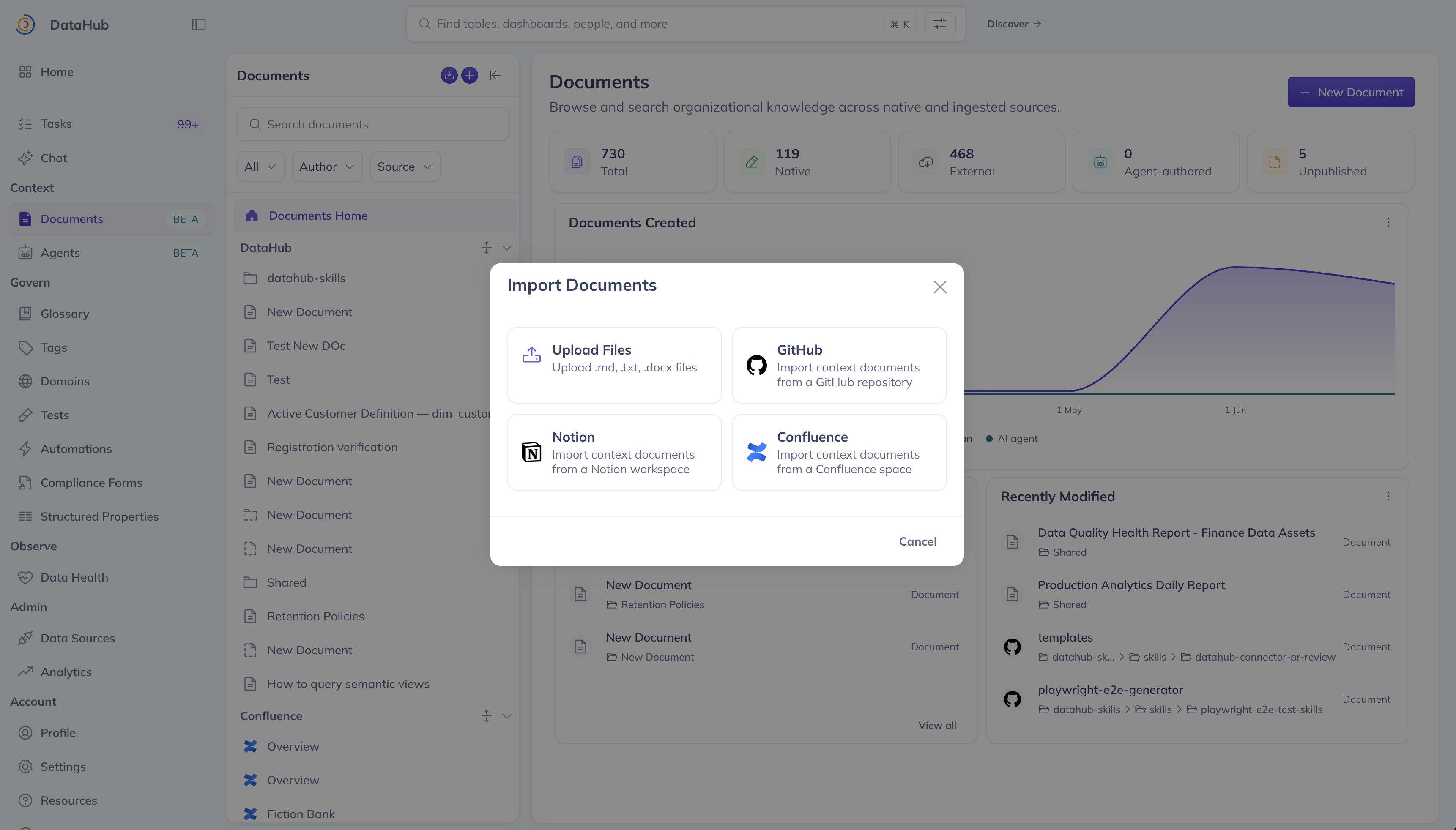1456x830 pixels.
Task: Click the View all link
Action: pyautogui.click(x=937, y=725)
